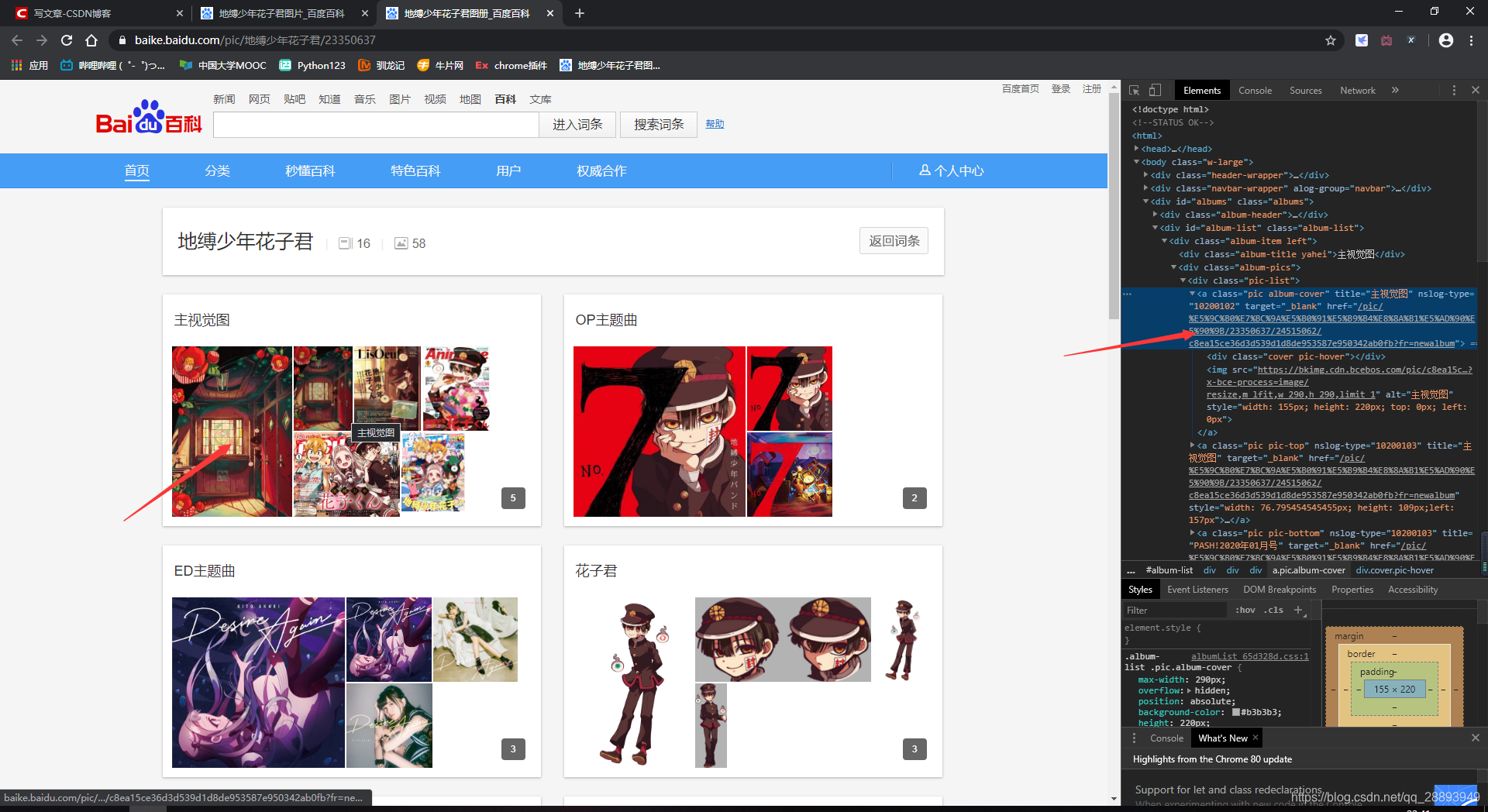Open the Chrome three-dot menu
1488x812 pixels.
pos(1471,40)
